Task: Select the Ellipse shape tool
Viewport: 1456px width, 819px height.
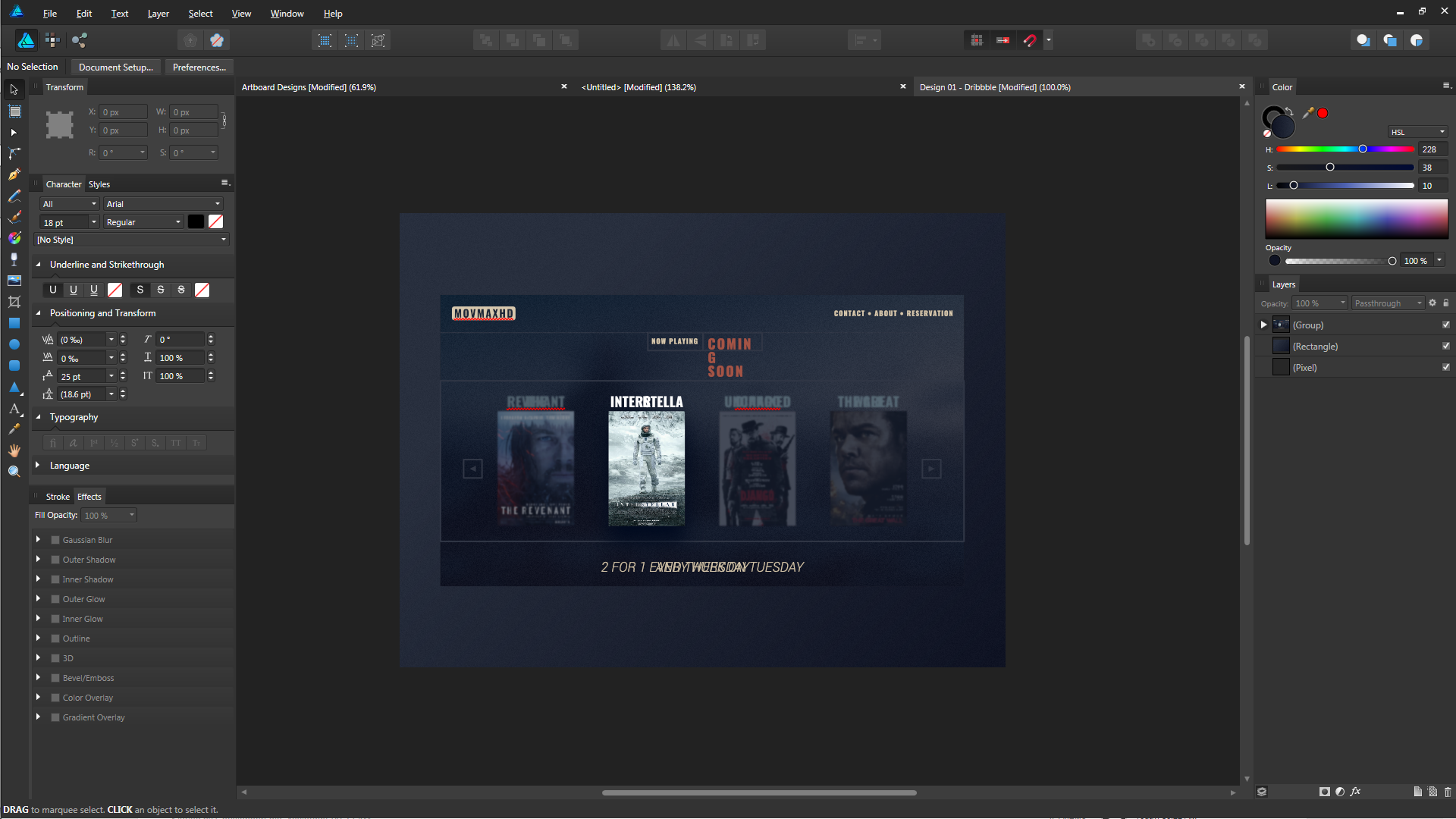Action: click(14, 344)
